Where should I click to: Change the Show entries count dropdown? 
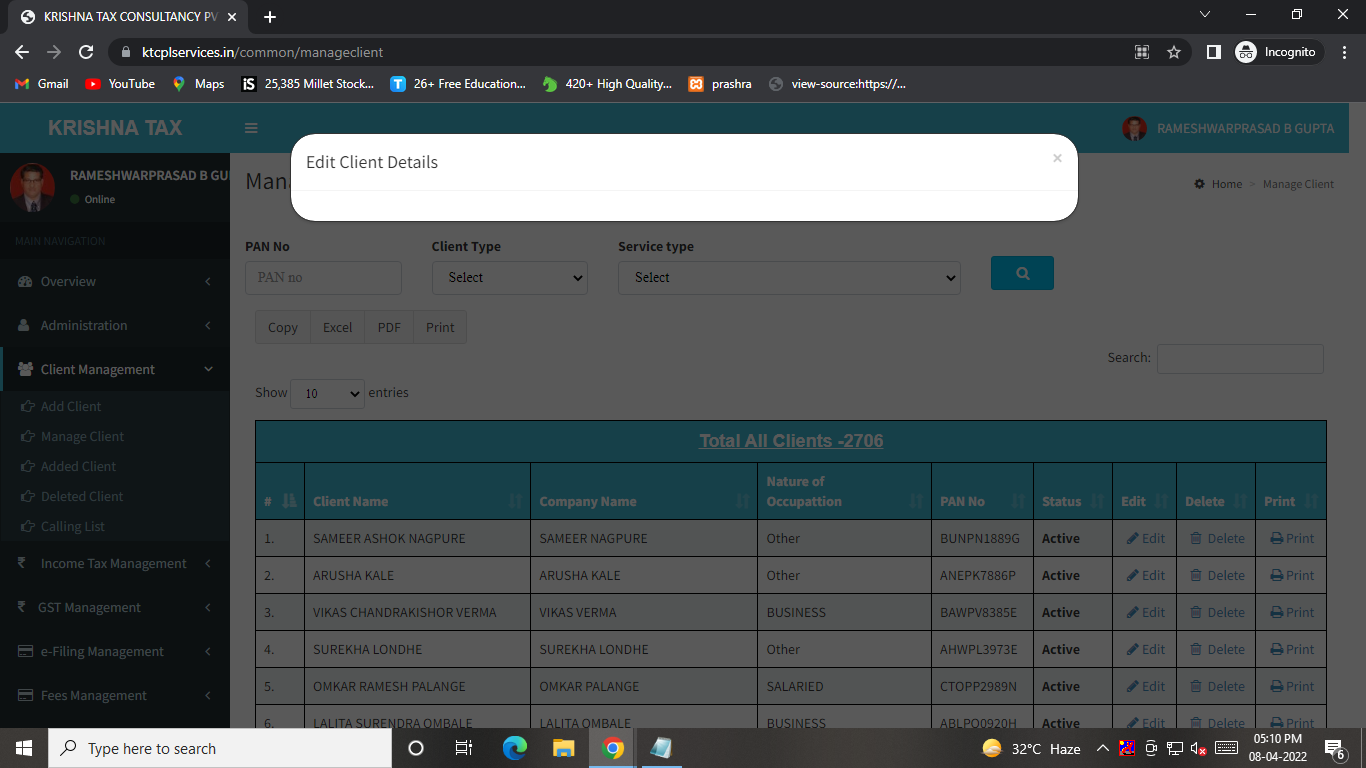click(327, 394)
